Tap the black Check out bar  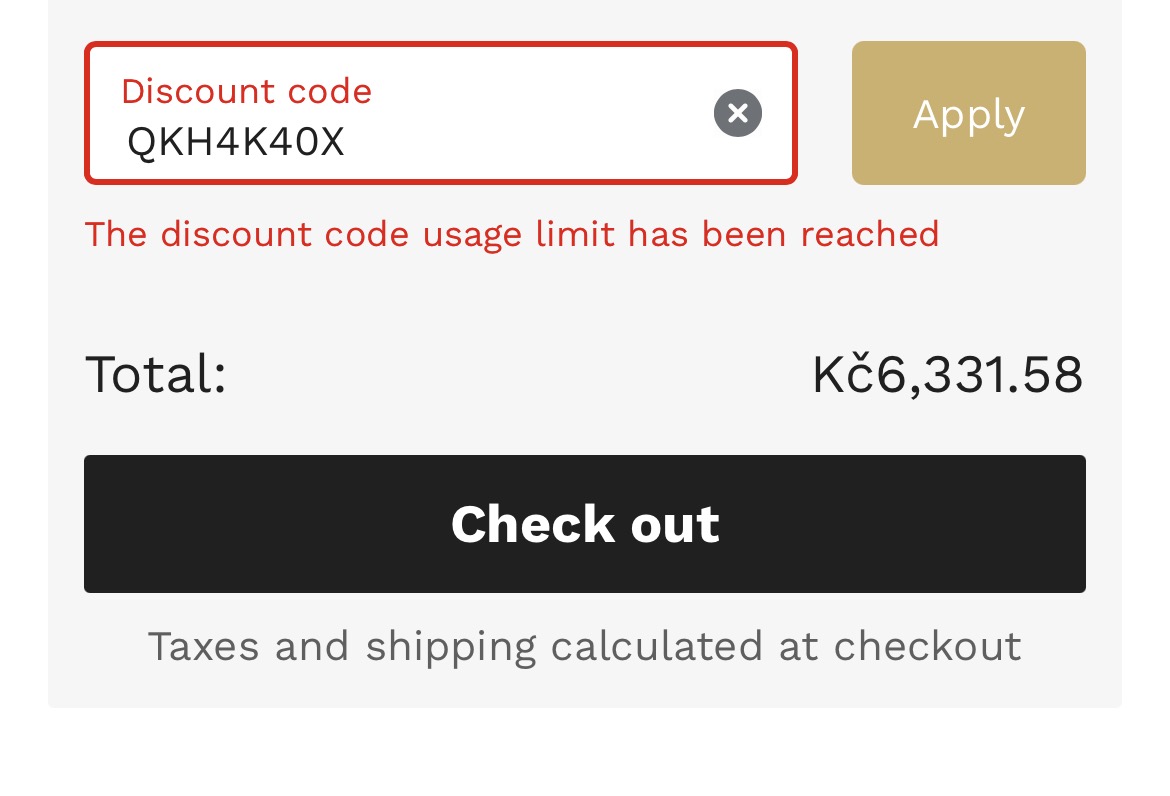[584, 524]
